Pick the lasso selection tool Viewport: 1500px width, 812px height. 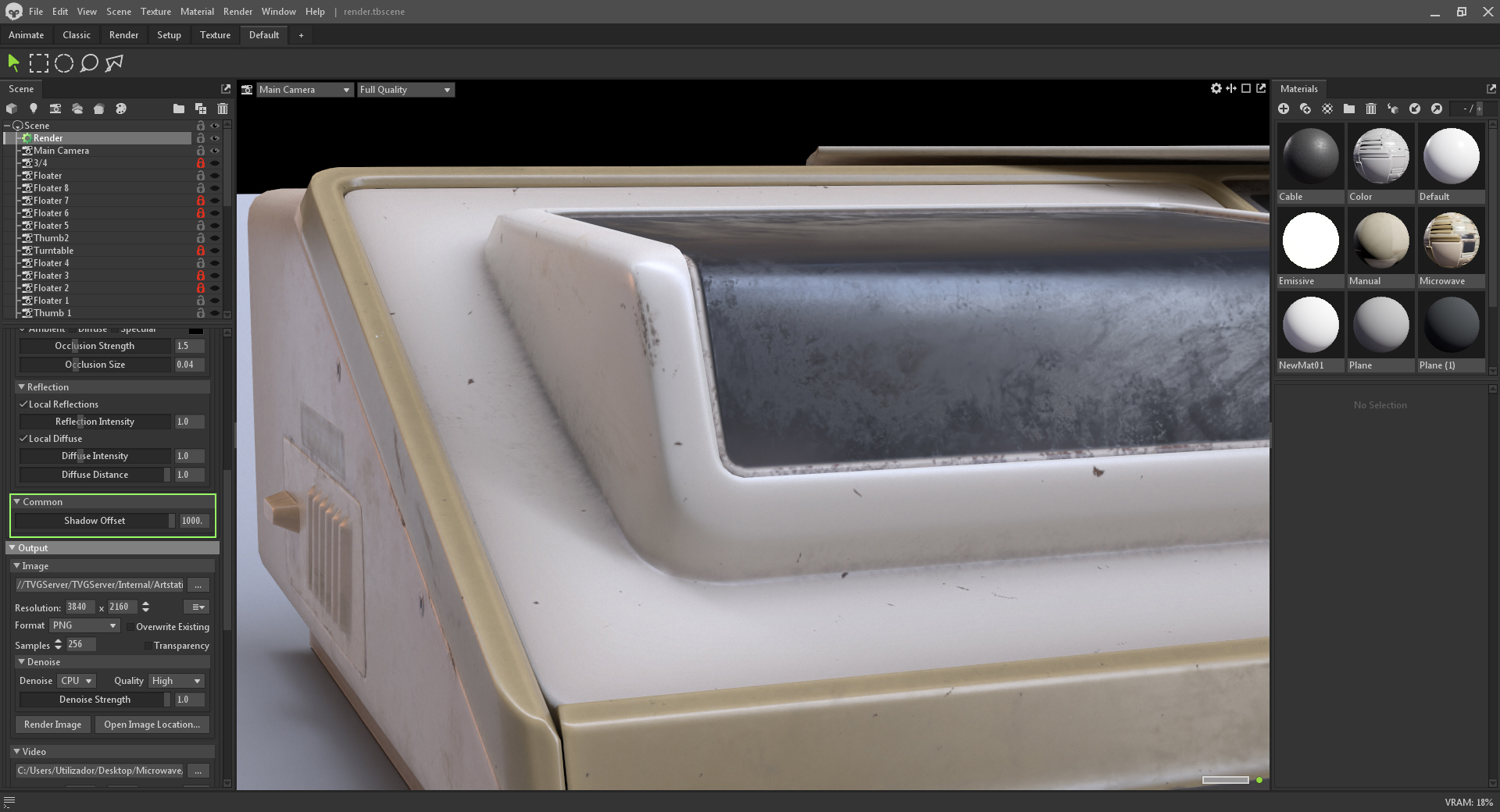click(x=89, y=63)
